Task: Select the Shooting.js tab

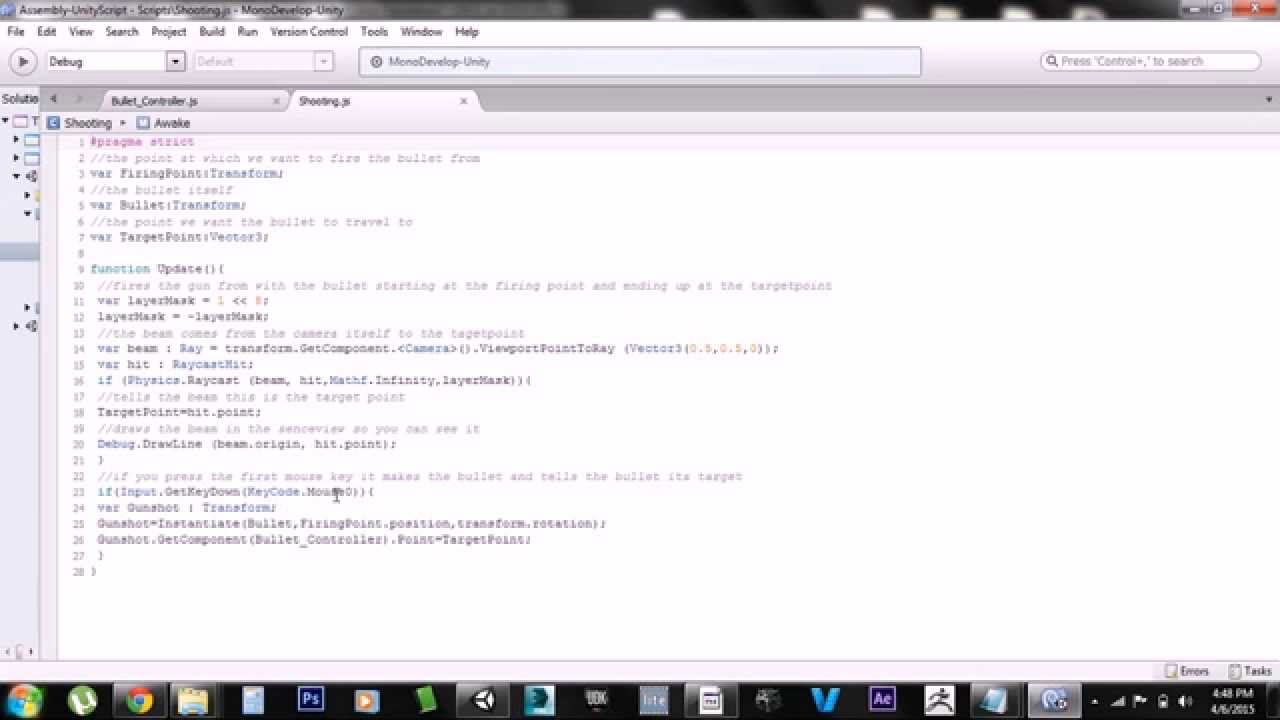Action: coord(324,101)
